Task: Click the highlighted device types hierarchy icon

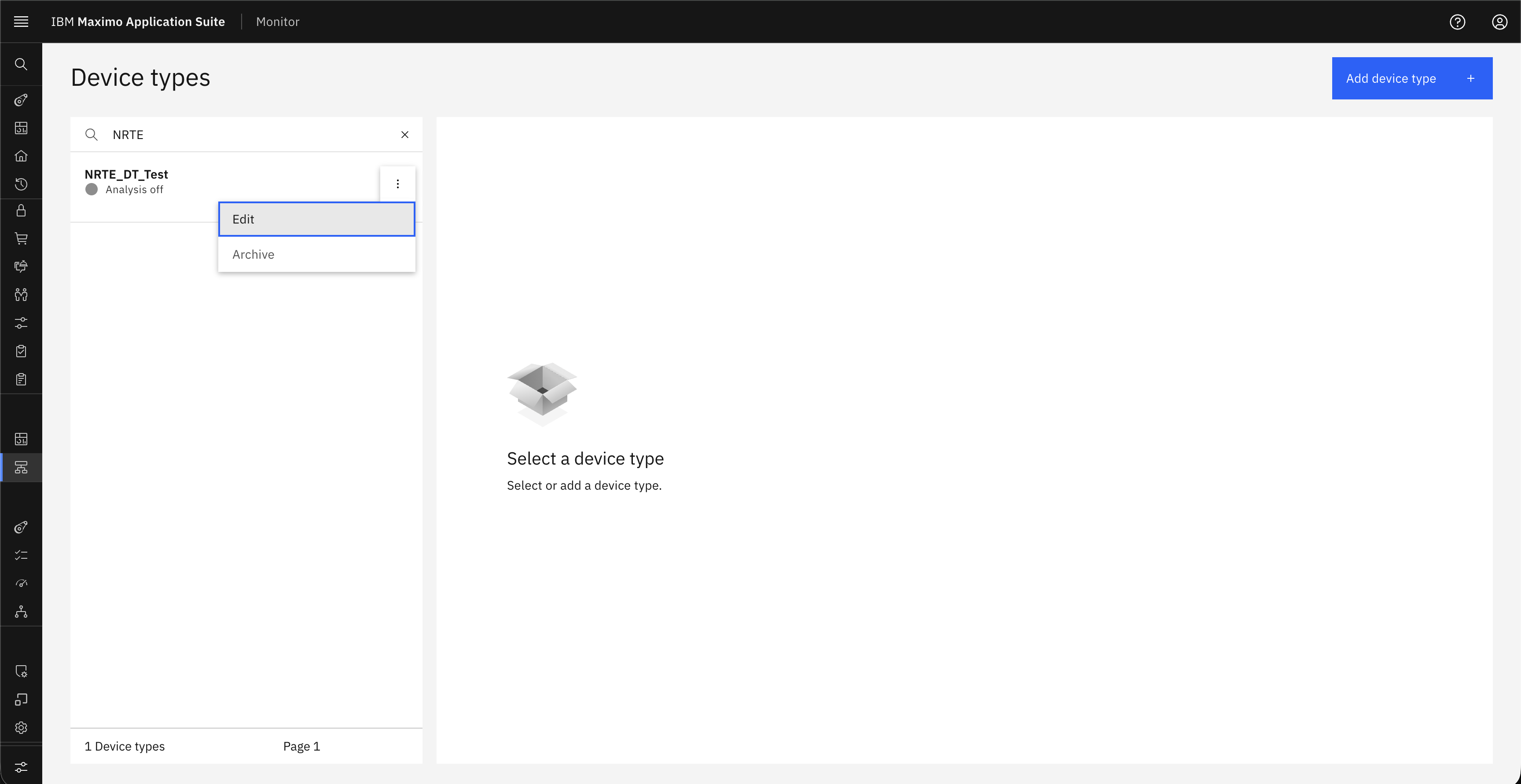Action: point(21,468)
